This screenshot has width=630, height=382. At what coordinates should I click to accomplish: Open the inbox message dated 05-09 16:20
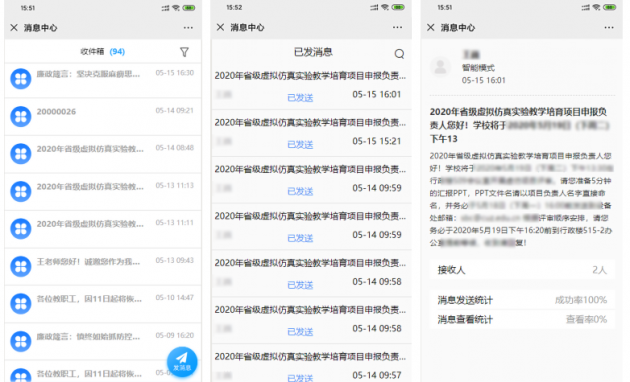(x=103, y=341)
